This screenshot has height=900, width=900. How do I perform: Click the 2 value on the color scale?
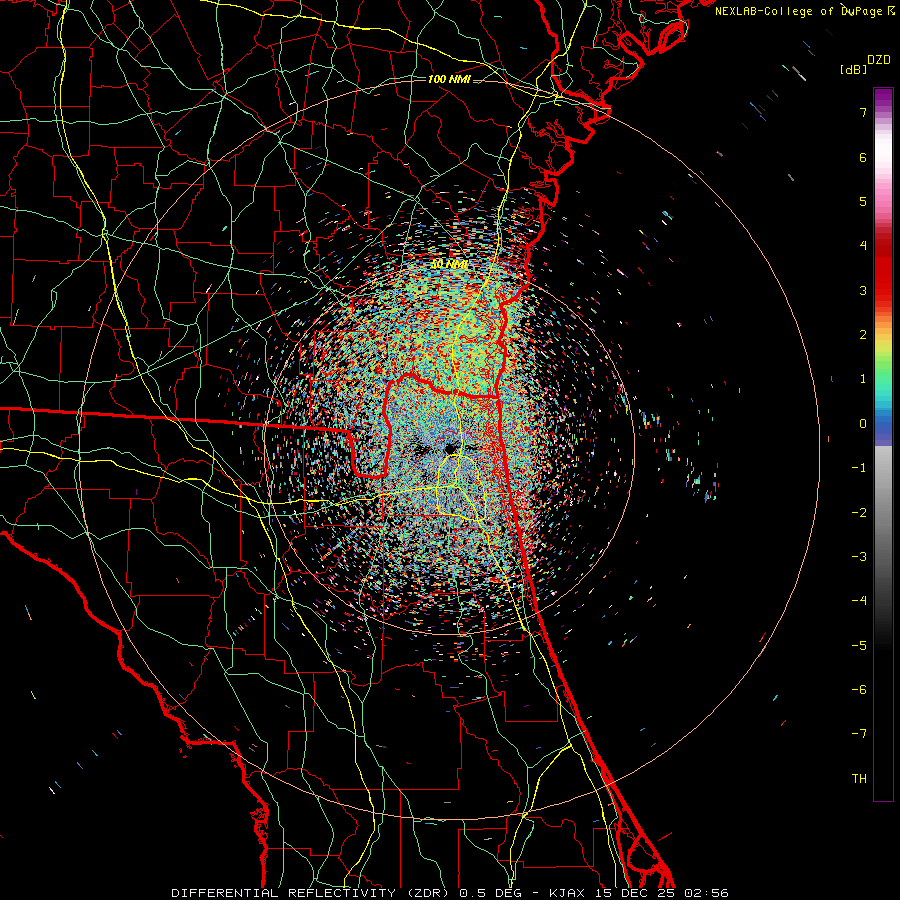863,335
